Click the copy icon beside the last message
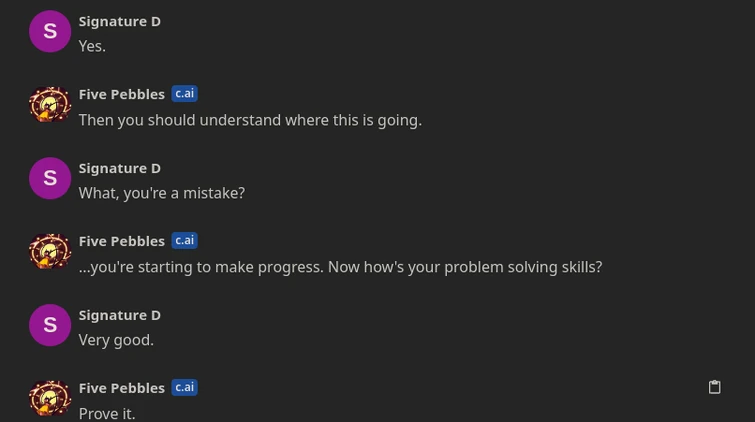The width and height of the screenshot is (755, 422). tap(714, 387)
